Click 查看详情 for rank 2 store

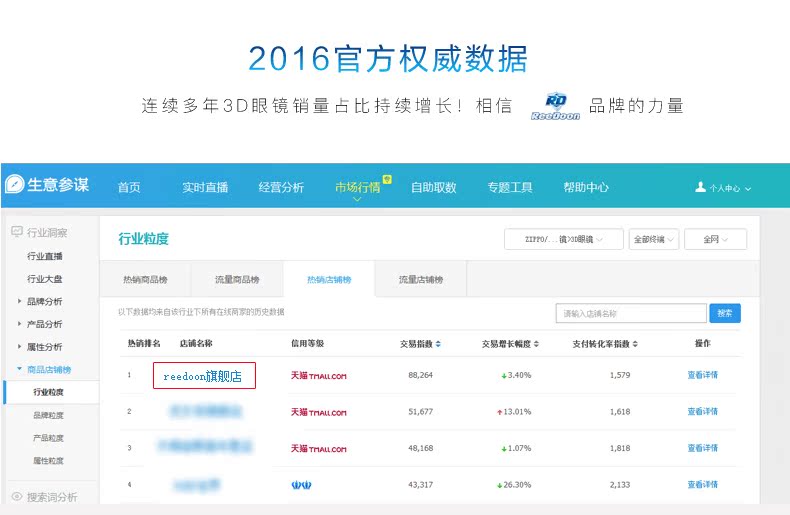(702, 411)
